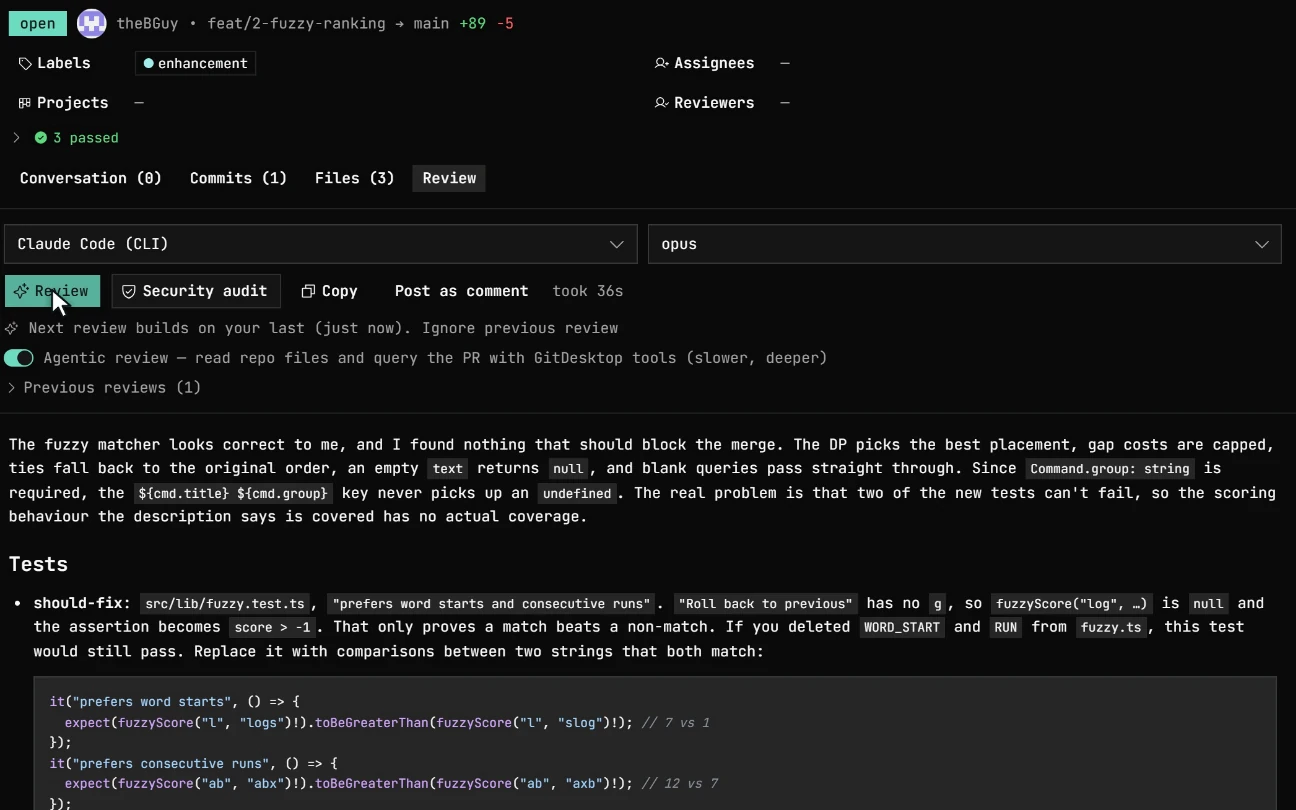Click the +89 additions count
1296x810 pixels.
(x=473, y=23)
